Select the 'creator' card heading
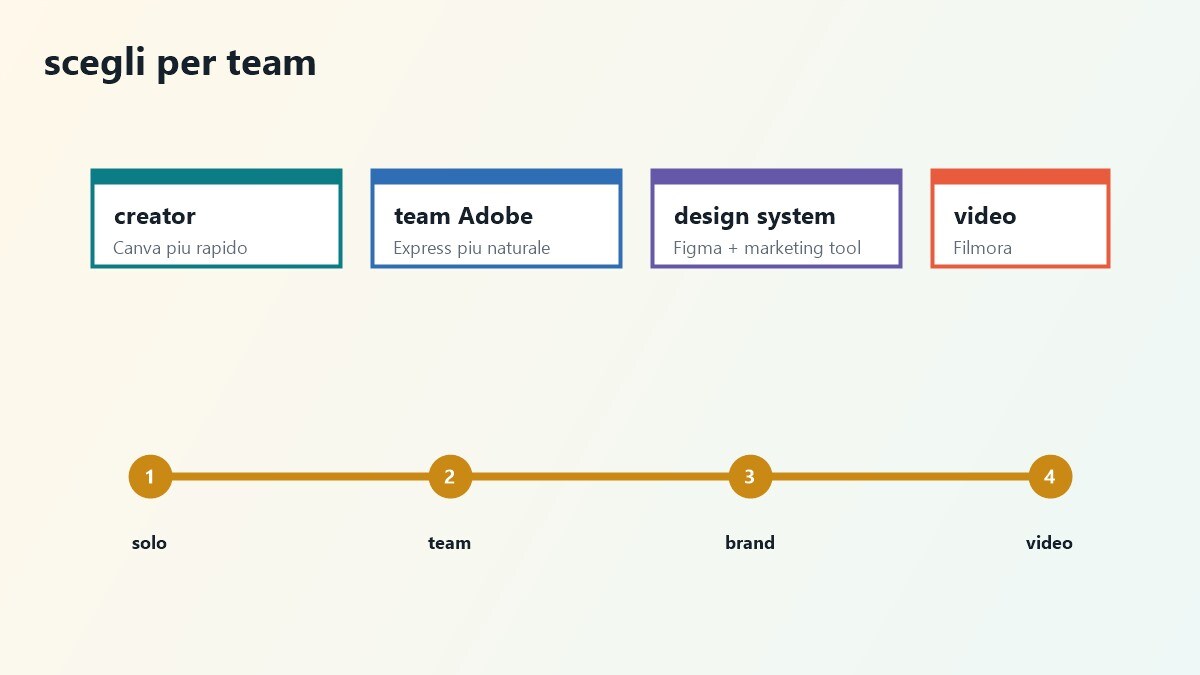 coord(155,216)
